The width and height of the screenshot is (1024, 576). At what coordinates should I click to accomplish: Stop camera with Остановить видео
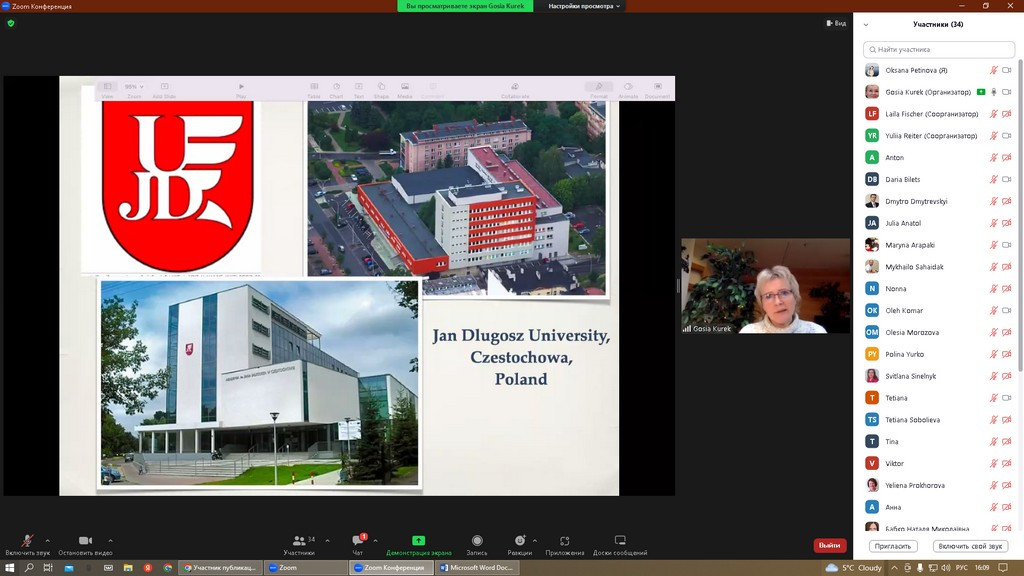pyautogui.click(x=85, y=541)
